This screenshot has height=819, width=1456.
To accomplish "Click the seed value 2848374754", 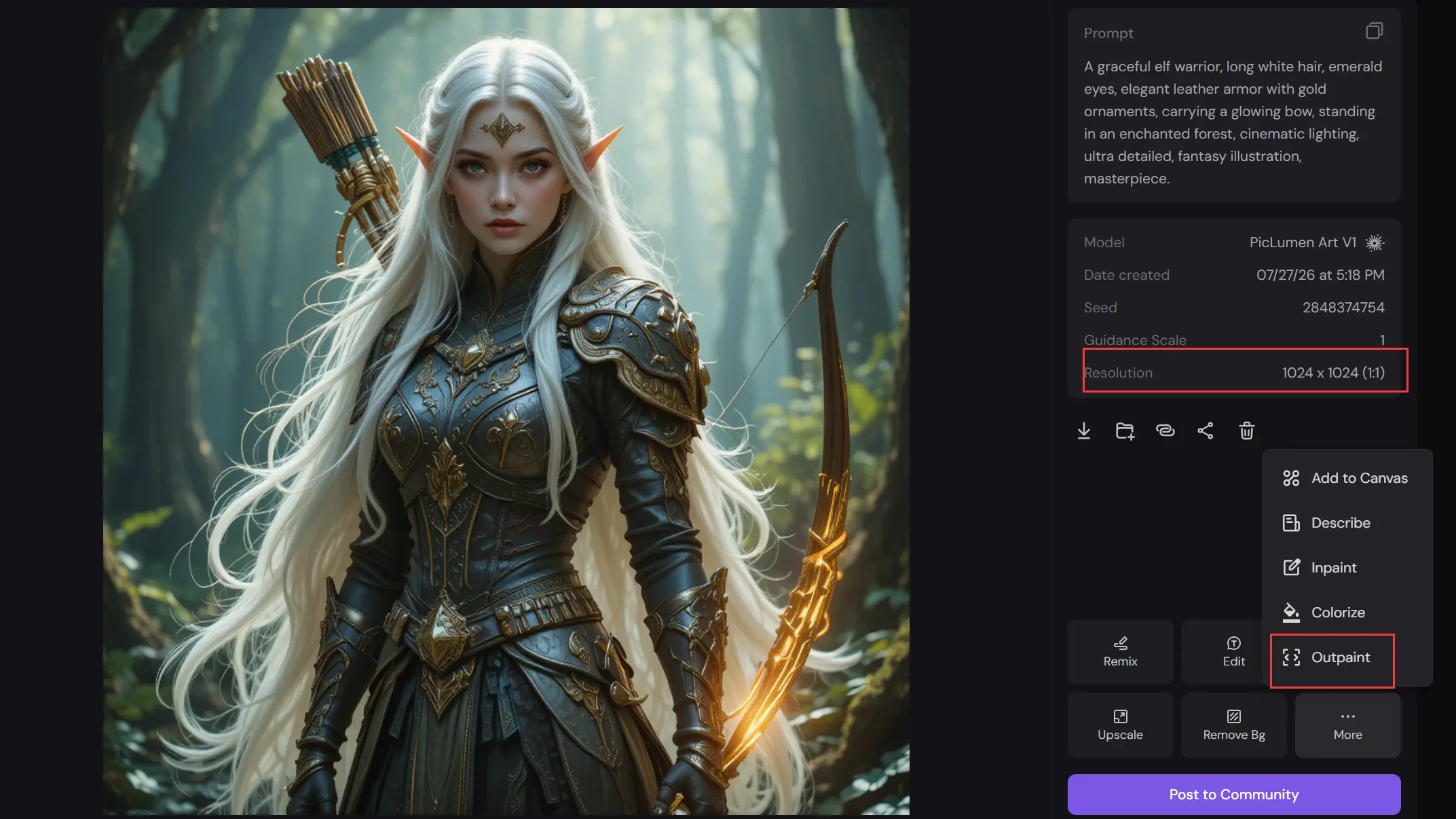I will coord(1343,308).
